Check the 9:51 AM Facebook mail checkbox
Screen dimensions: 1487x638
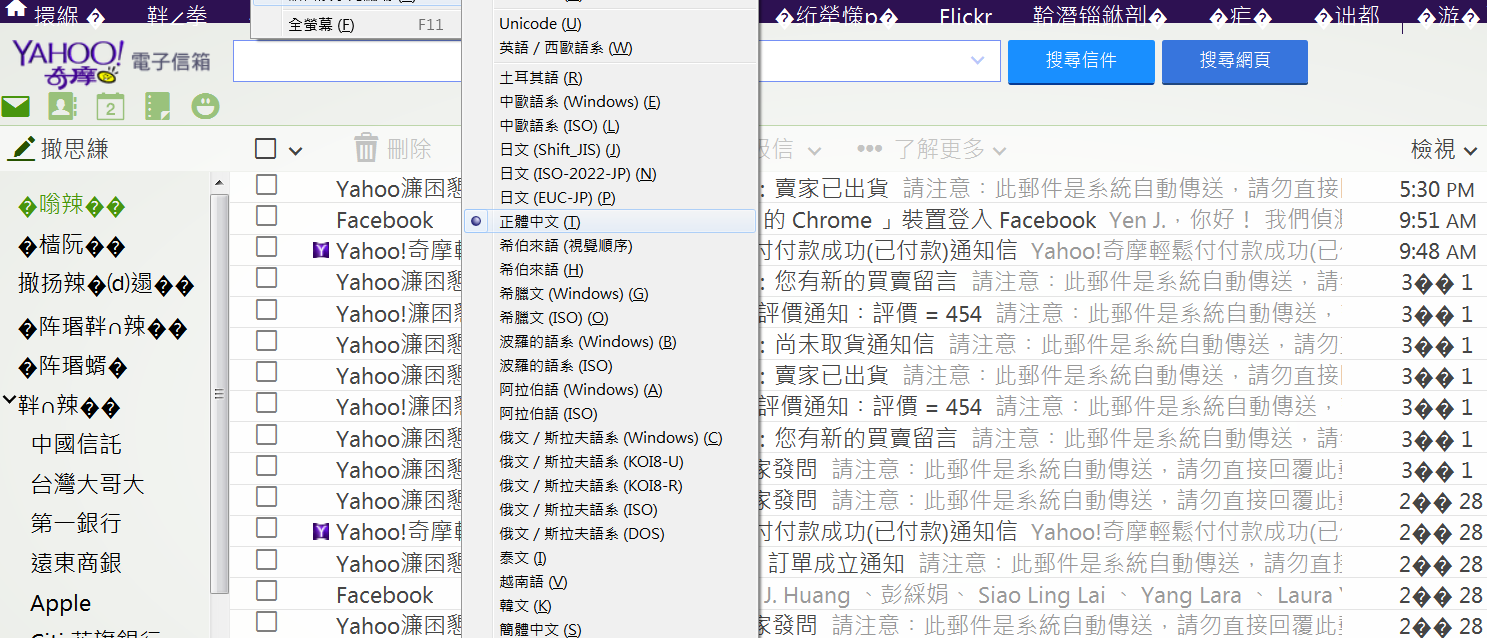266,216
